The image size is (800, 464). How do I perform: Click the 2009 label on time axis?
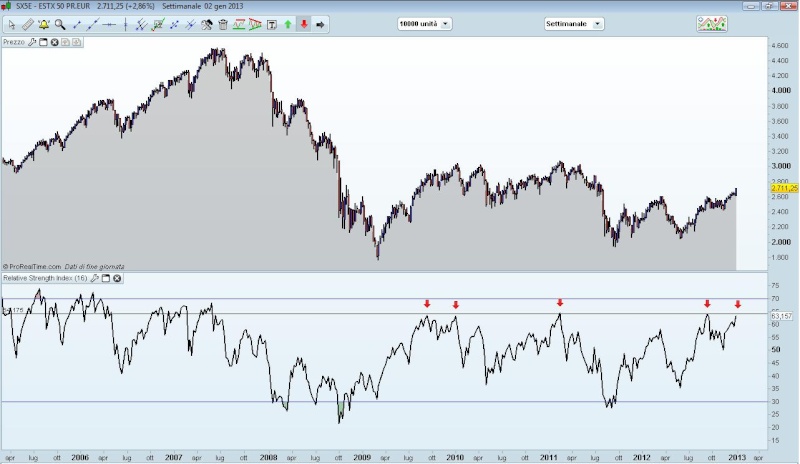[362, 457]
